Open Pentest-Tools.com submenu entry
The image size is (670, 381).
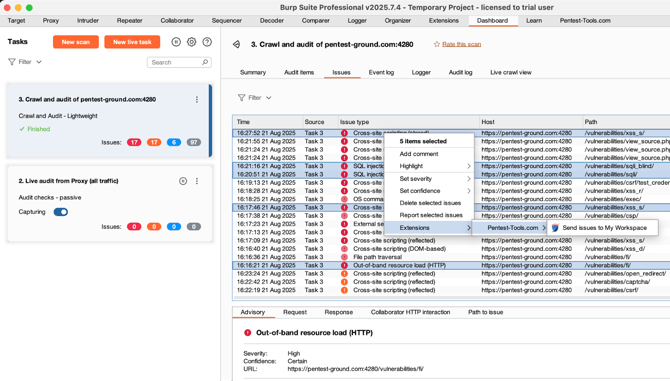click(x=510, y=228)
